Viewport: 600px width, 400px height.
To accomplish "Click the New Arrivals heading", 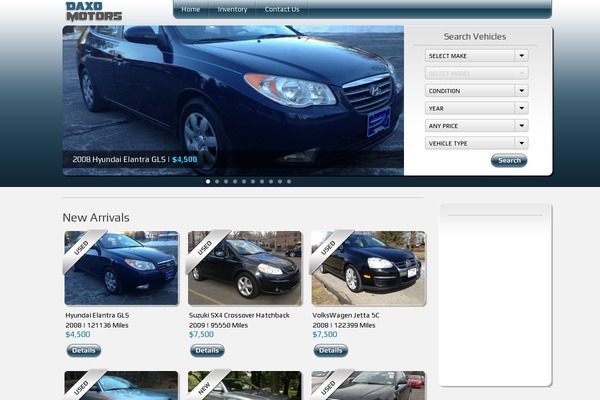I will (x=96, y=217).
